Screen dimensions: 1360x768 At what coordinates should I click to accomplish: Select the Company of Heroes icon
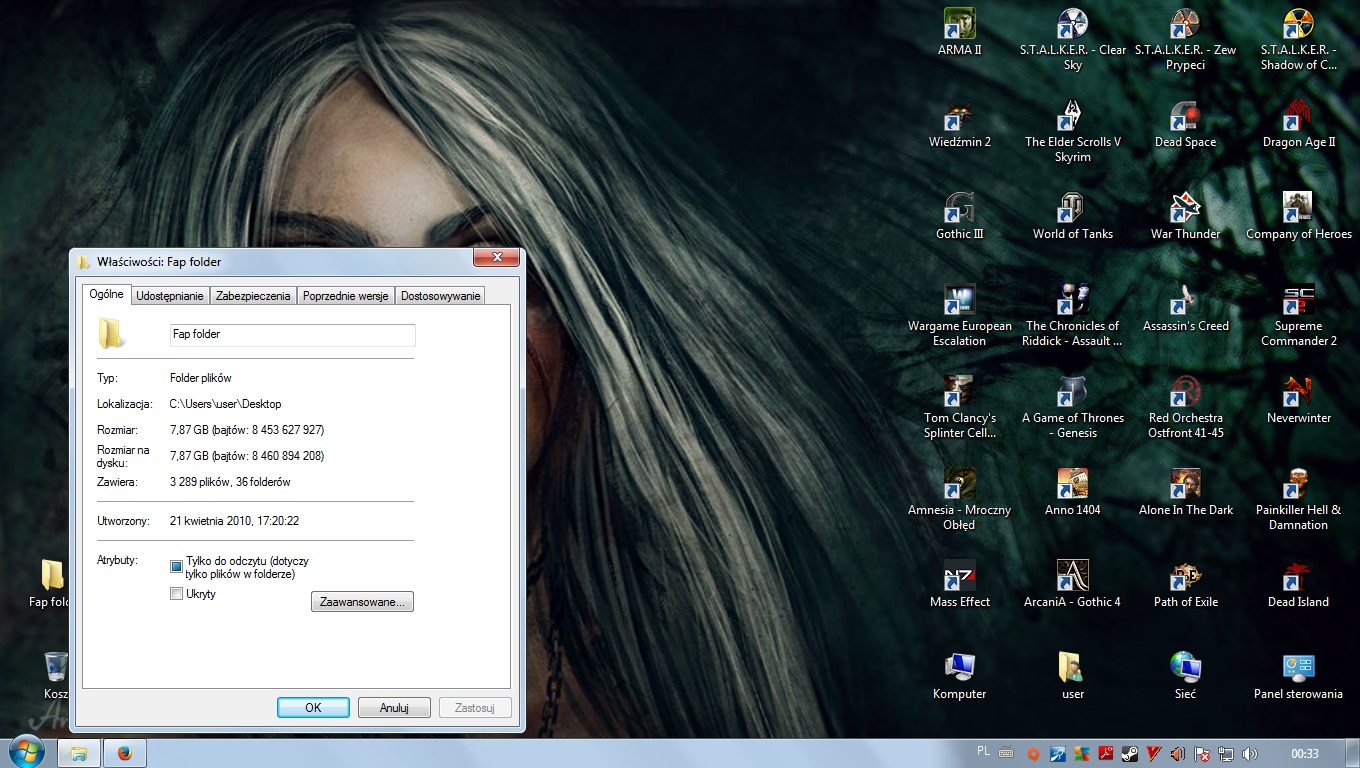point(1298,216)
